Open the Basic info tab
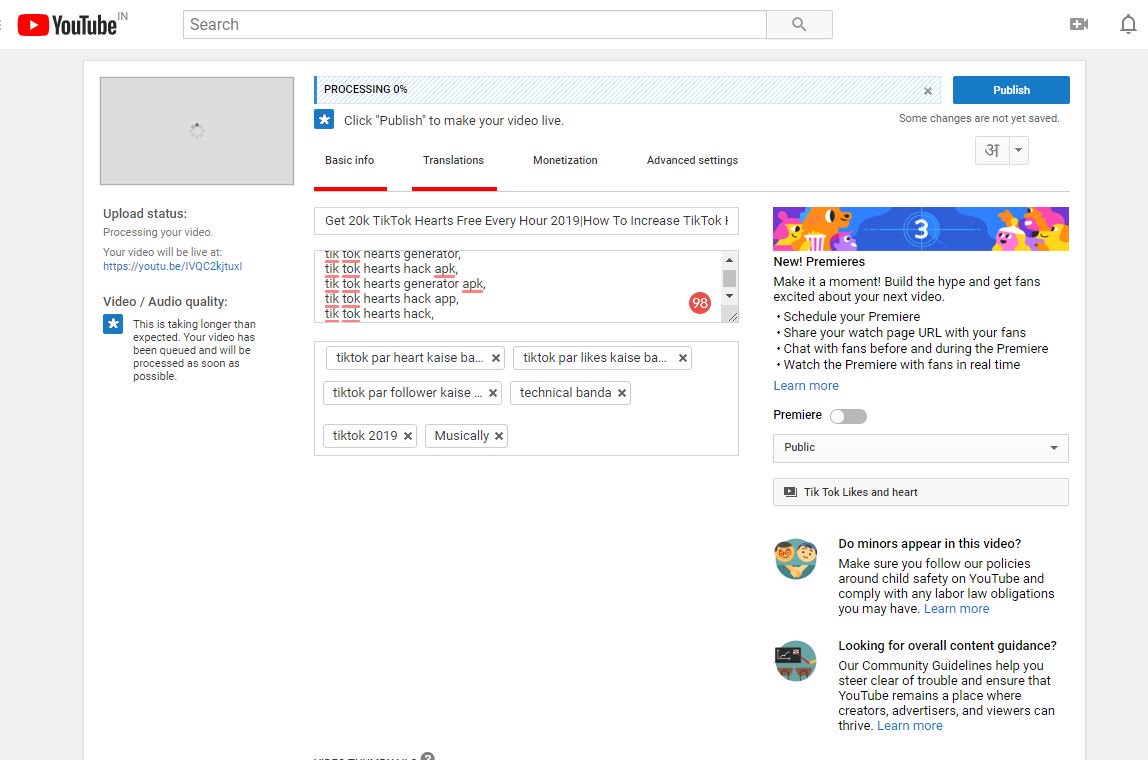The height and width of the screenshot is (760, 1148). point(350,160)
